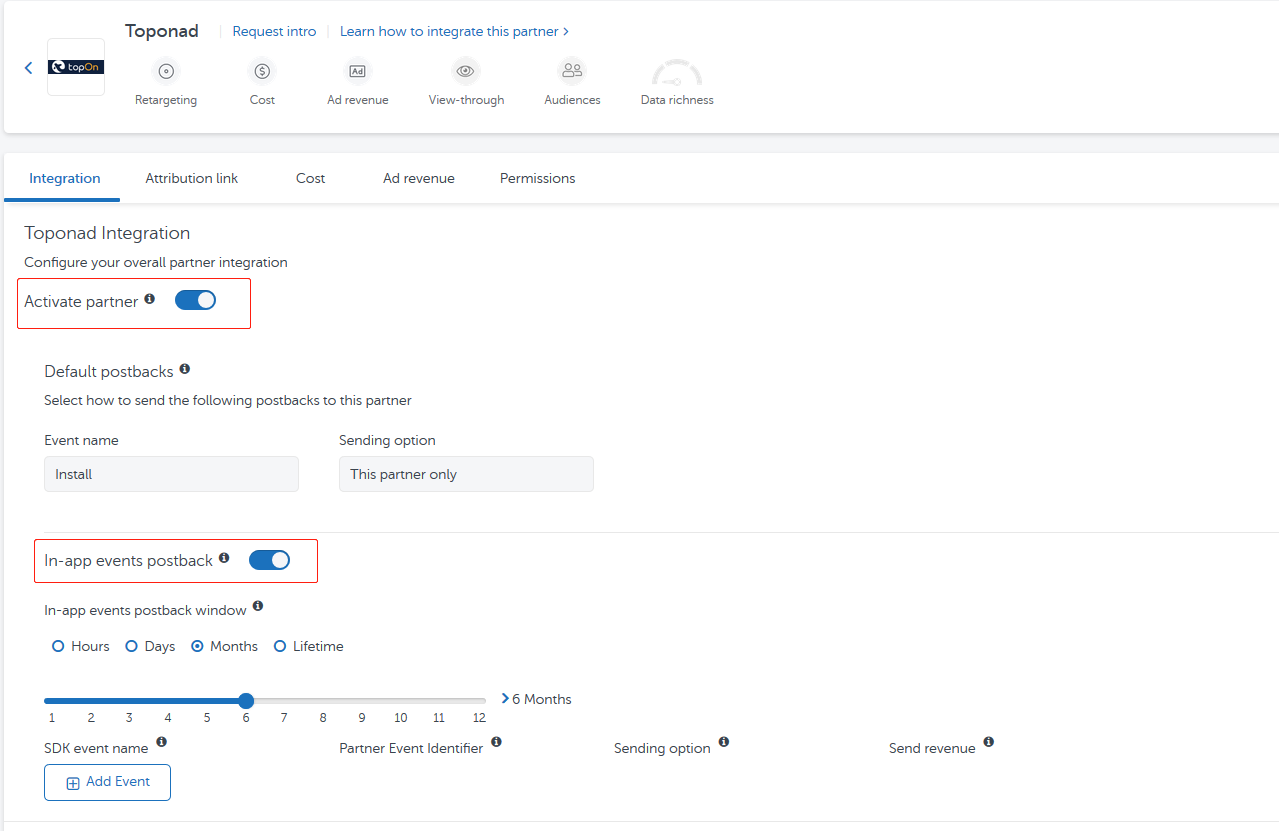Select the Lifetime radio button
The image size is (1279, 831).
[280, 646]
